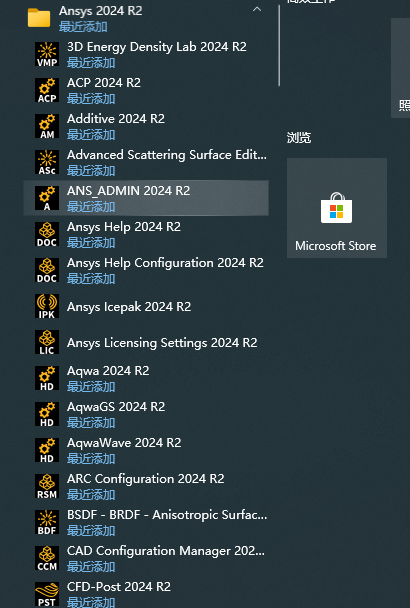Screen dimensions: 410x608
Task: Select the BSDF - BRDF - Anisotropic Surfac... text
Action: [167, 515]
